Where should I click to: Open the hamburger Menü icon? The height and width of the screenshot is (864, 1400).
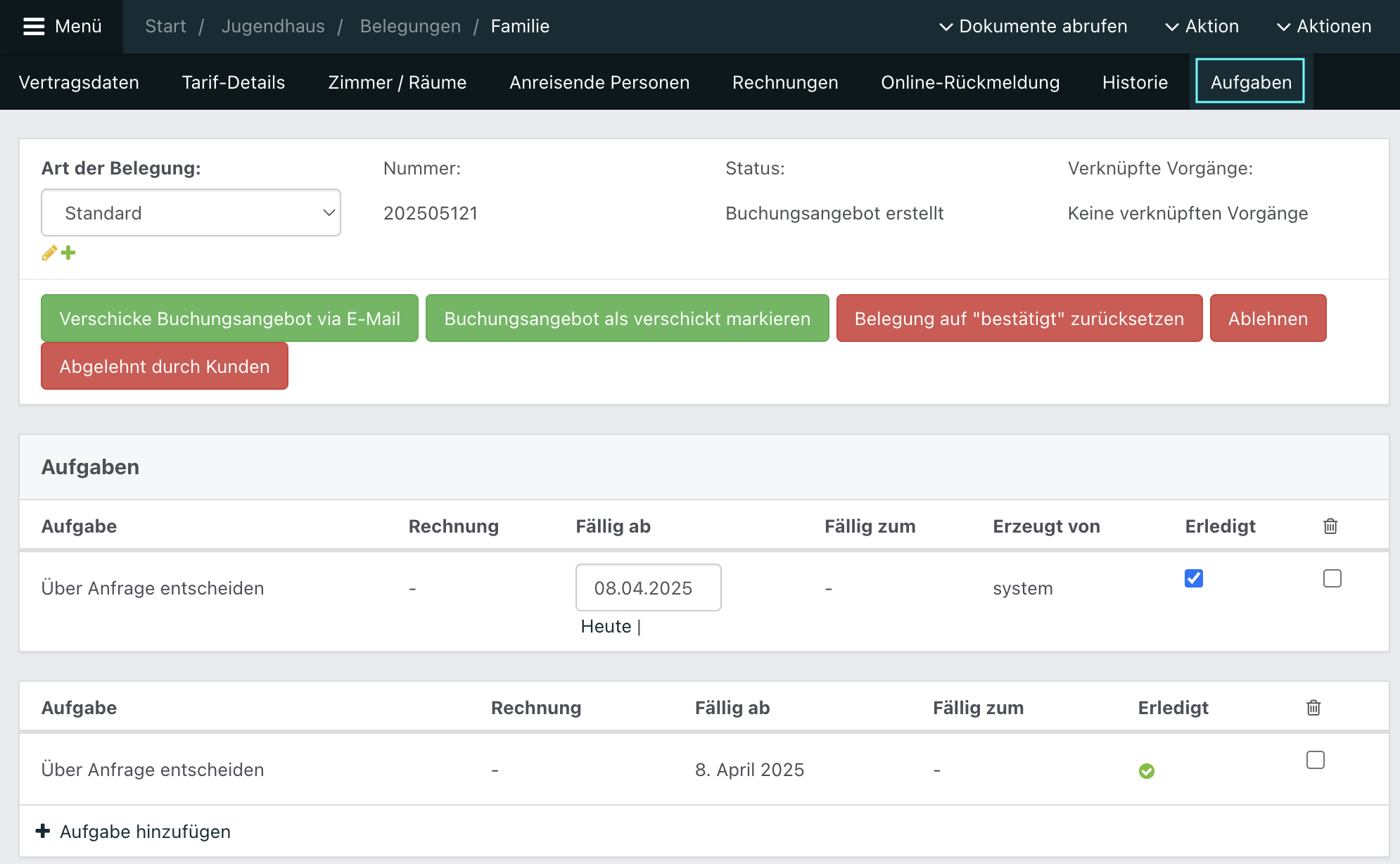(34, 26)
